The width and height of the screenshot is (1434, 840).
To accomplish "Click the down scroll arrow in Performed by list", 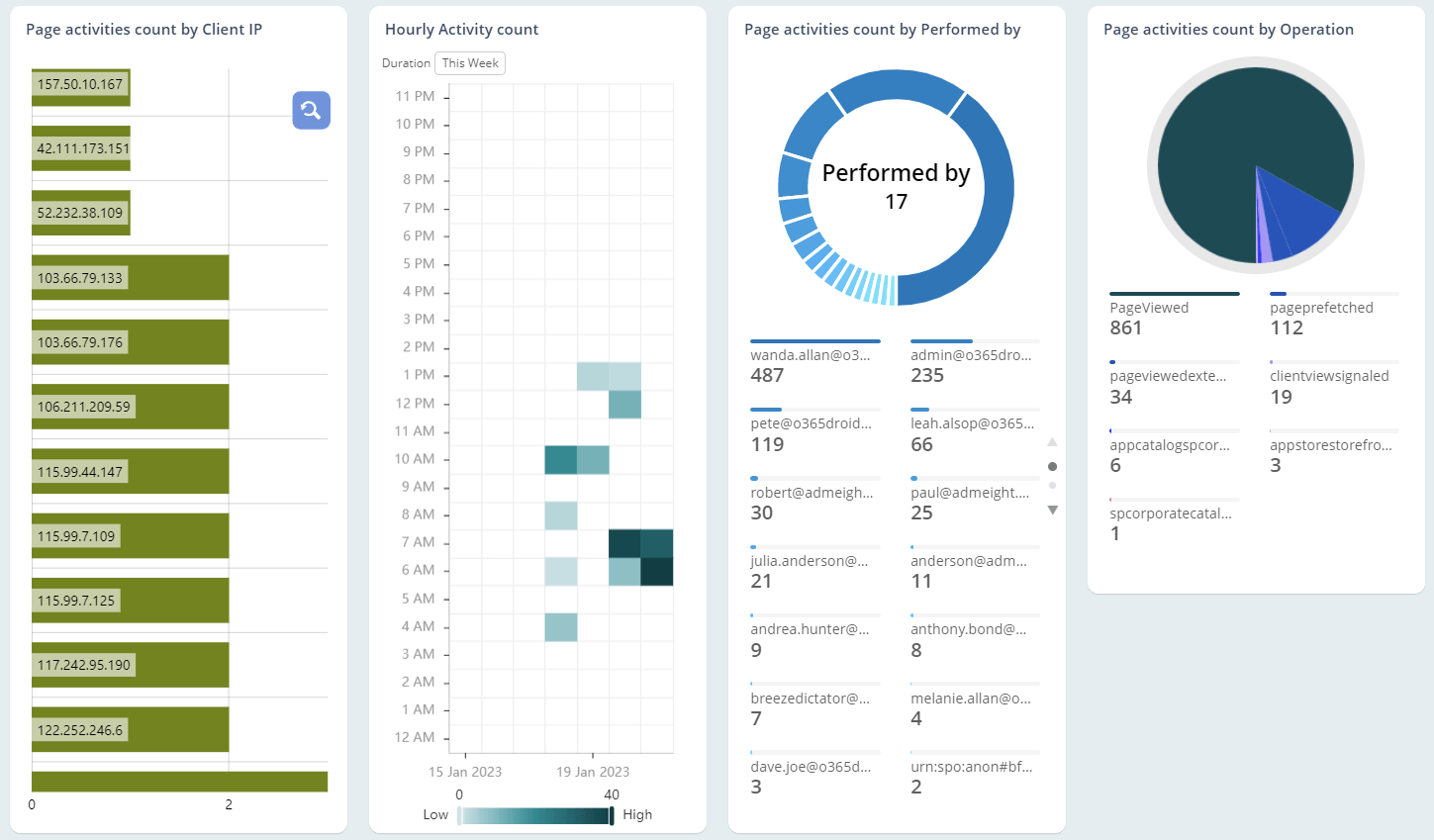I will tap(1053, 510).
